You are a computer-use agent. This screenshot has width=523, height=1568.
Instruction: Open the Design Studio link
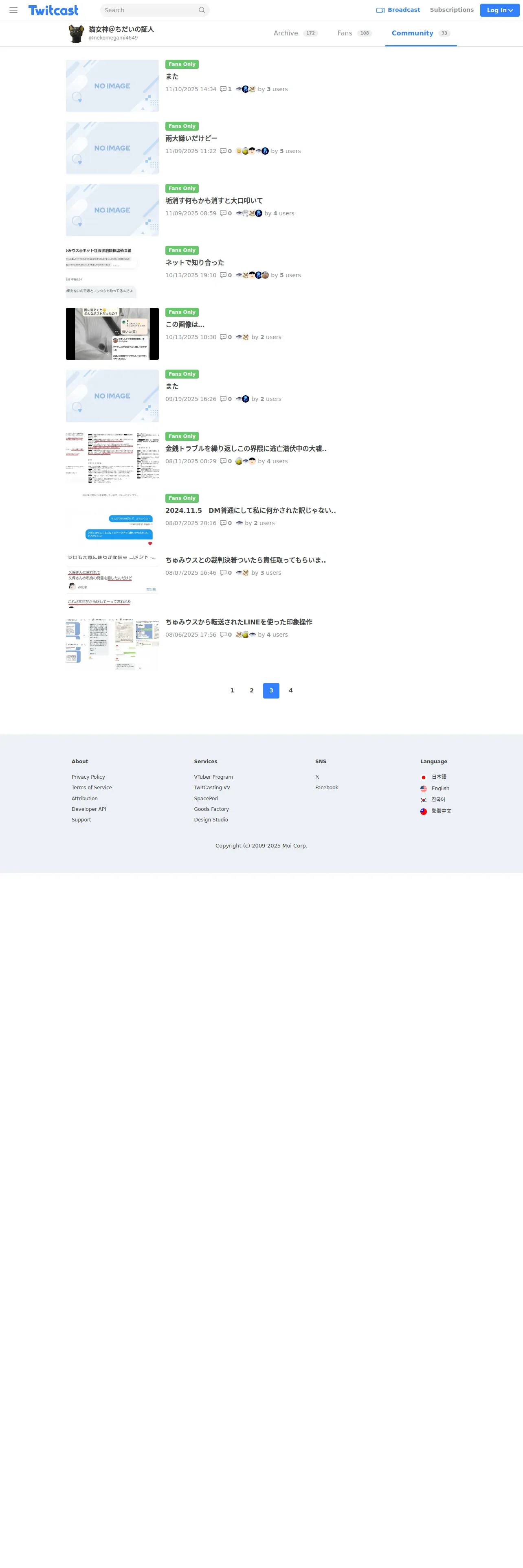(211, 821)
